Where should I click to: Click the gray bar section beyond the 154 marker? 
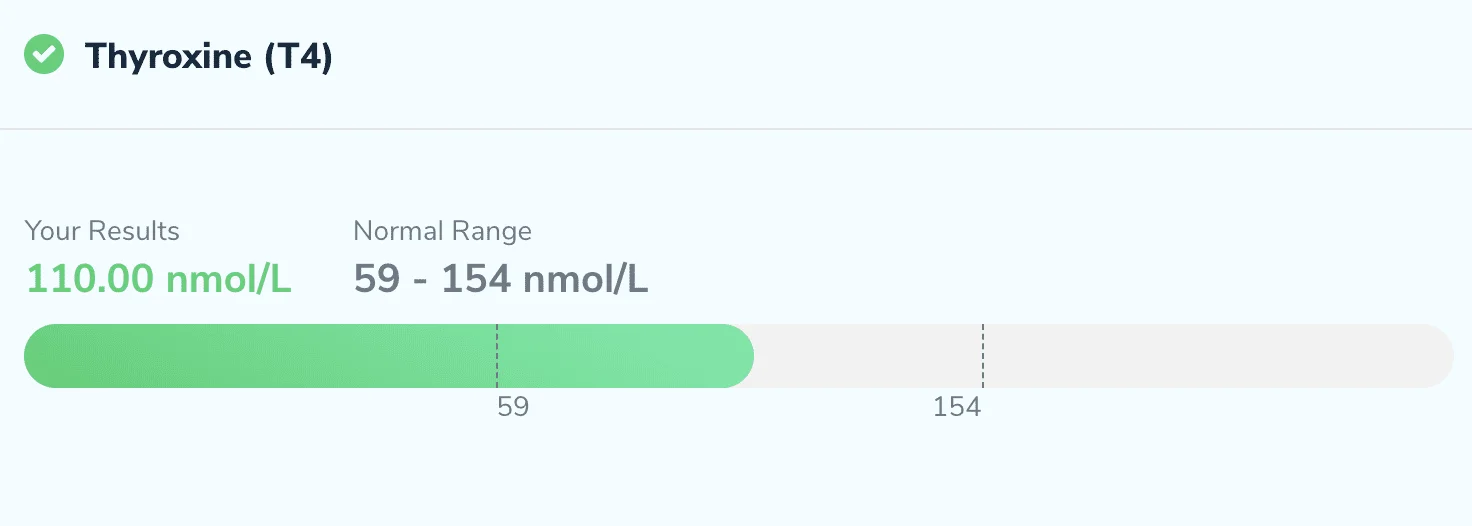(1218, 356)
